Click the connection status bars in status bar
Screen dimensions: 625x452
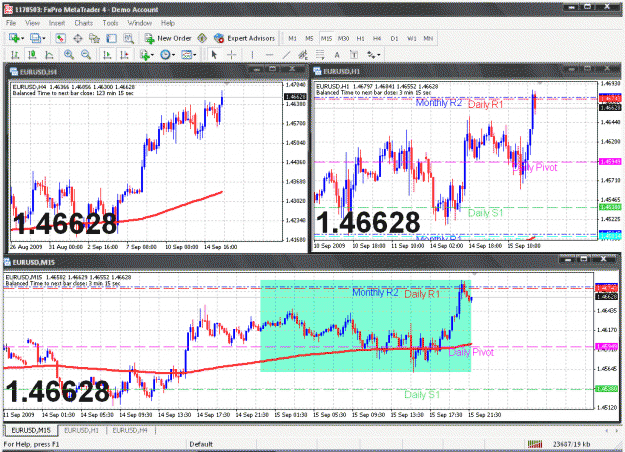[x=535, y=444]
